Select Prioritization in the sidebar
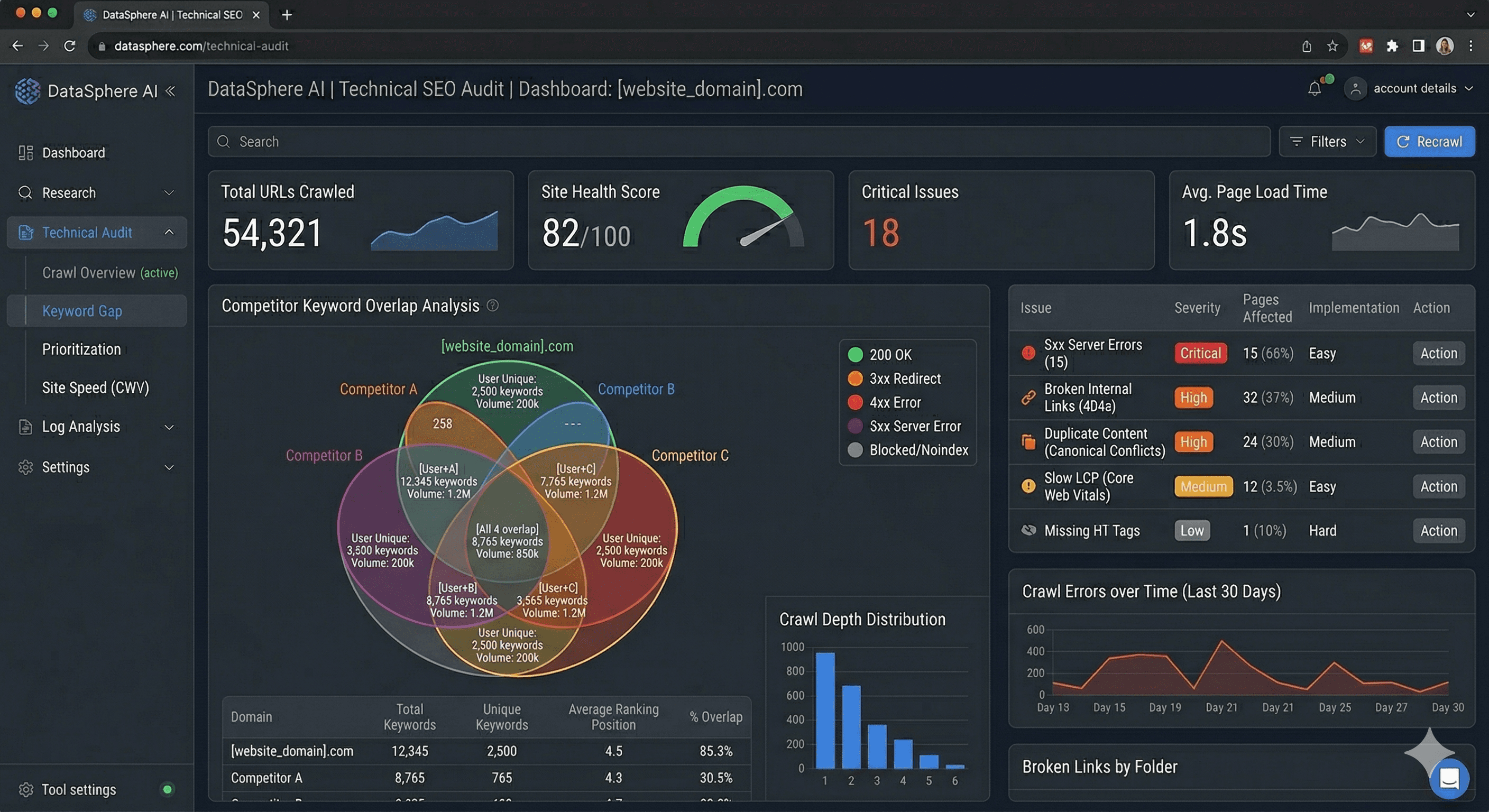Screen dimensions: 1489x812 [81, 349]
